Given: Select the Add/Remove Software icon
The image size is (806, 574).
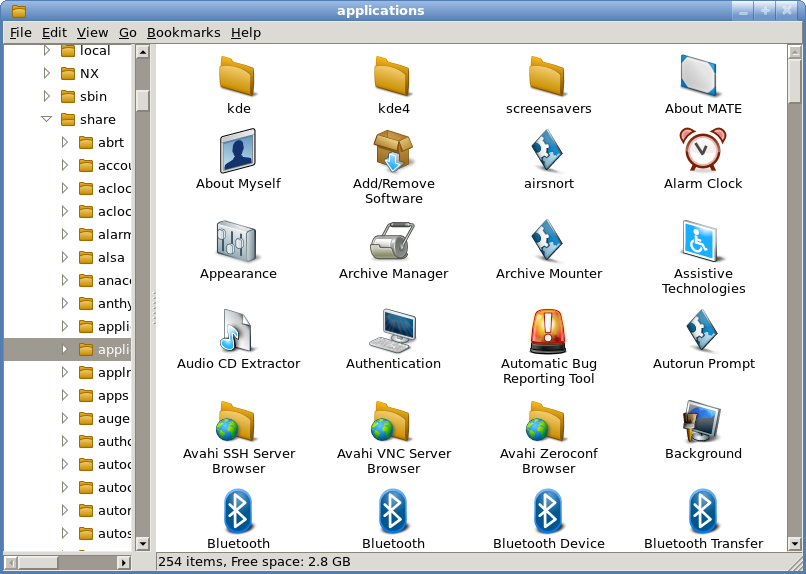Looking at the screenshot, I should (x=393, y=151).
